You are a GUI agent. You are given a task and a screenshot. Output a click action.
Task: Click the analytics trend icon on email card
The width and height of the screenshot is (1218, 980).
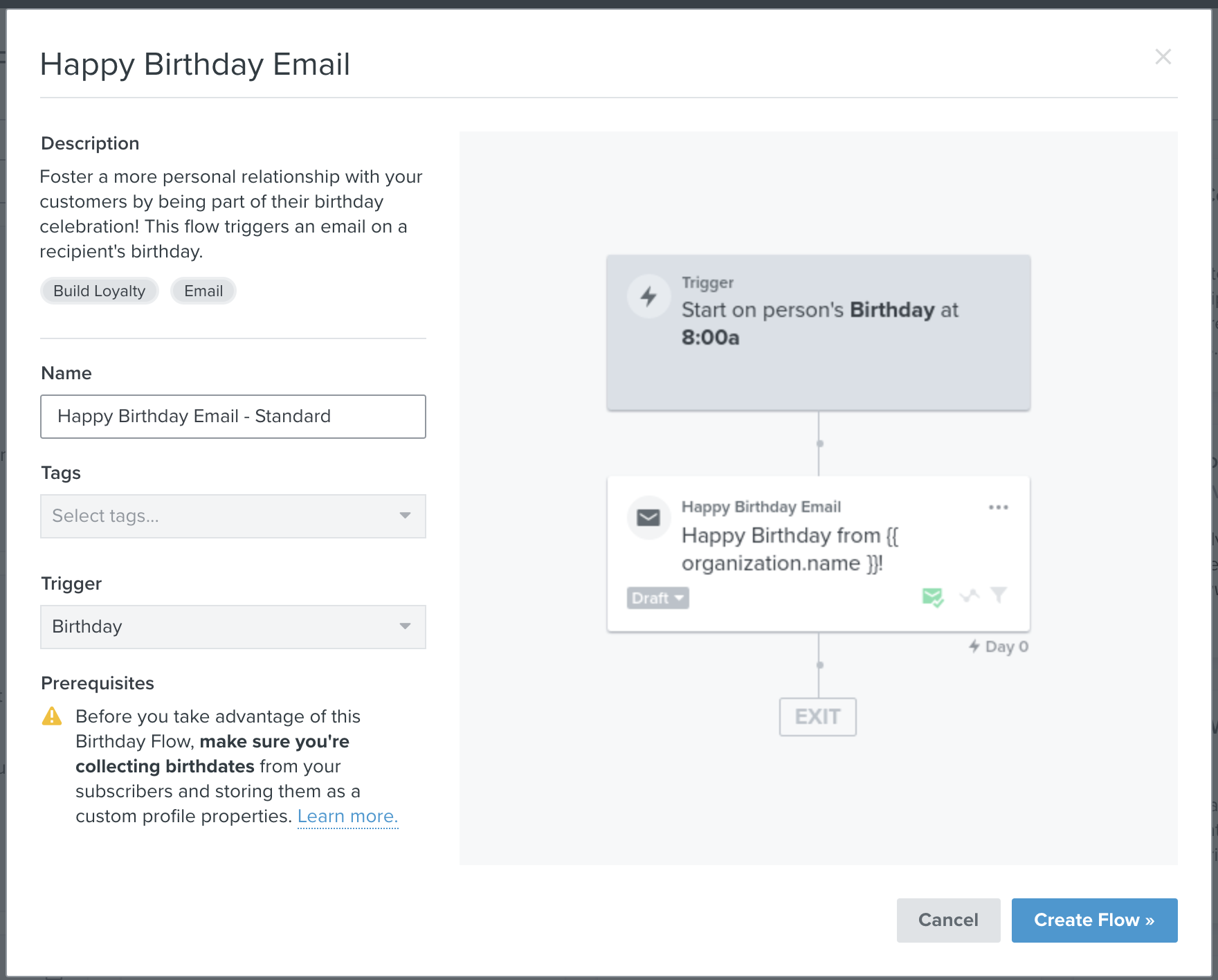[x=970, y=595]
